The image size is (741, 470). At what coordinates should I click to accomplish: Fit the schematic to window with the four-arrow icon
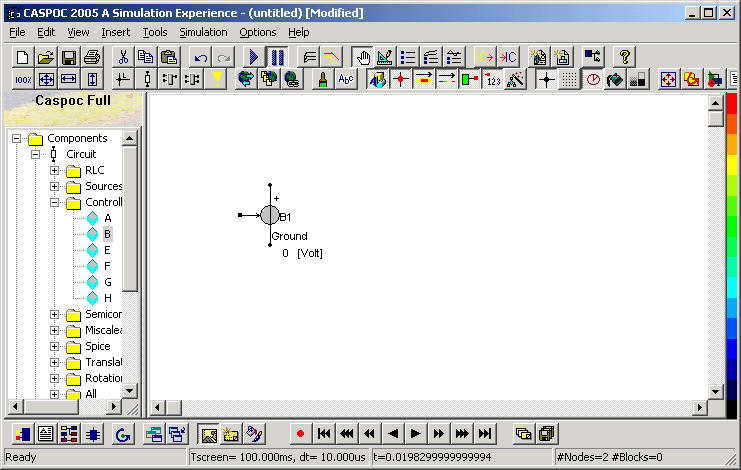46,79
